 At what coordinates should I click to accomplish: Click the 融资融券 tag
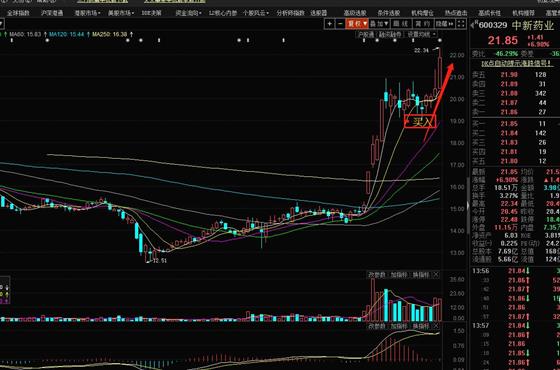(390, 35)
